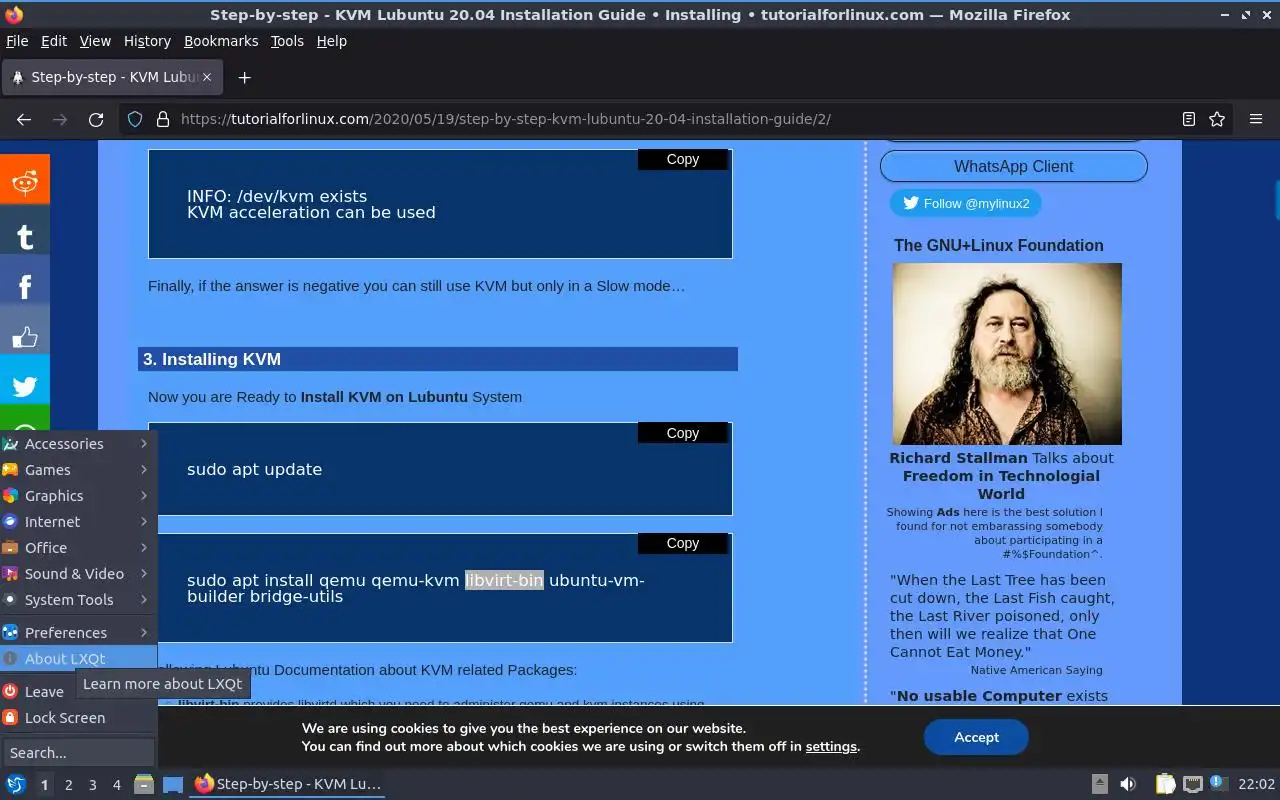
Task: Expand the Internet submenu
Action: click(x=78, y=522)
